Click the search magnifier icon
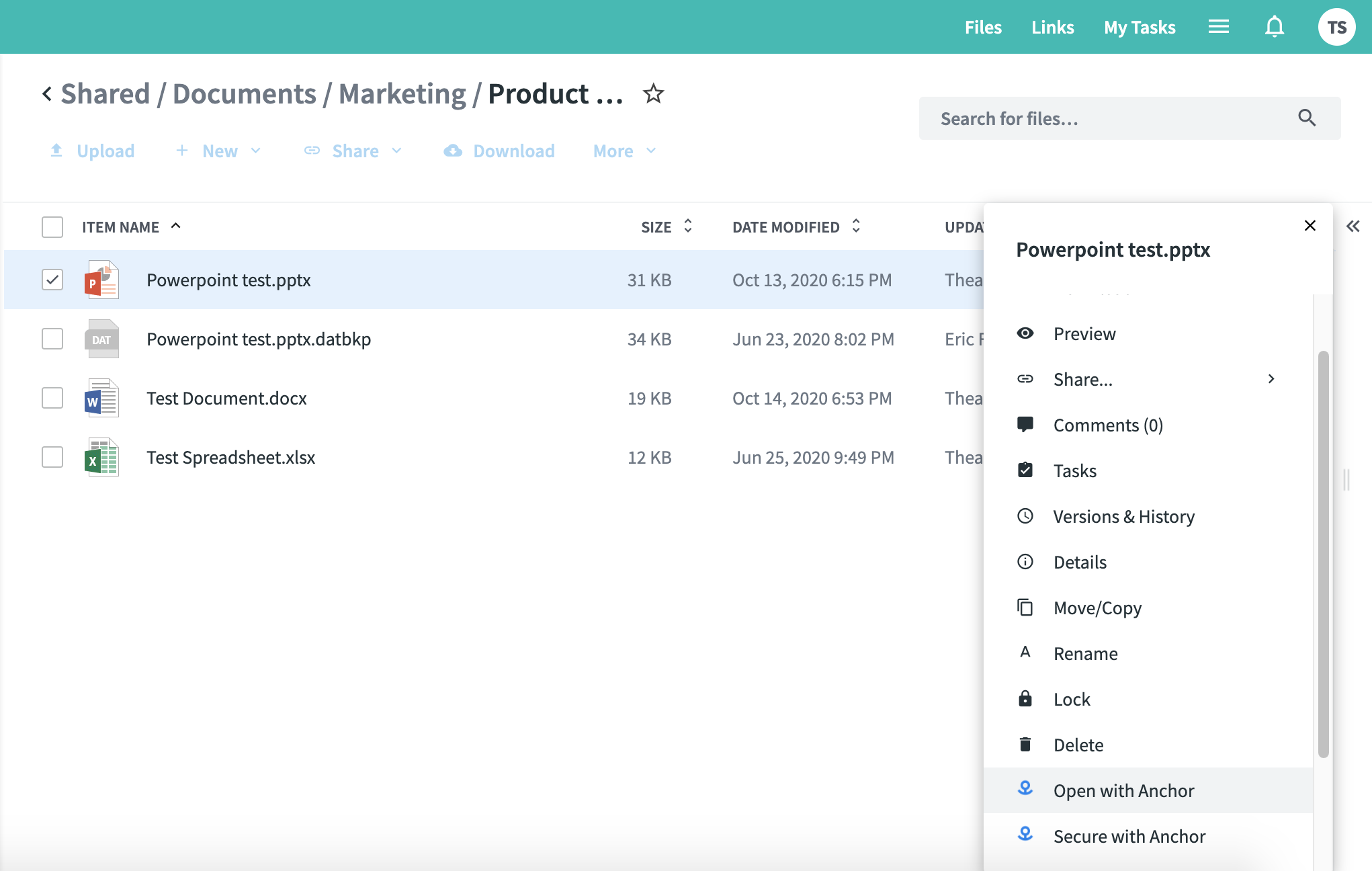The height and width of the screenshot is (871, 1372). point(1306,118)
